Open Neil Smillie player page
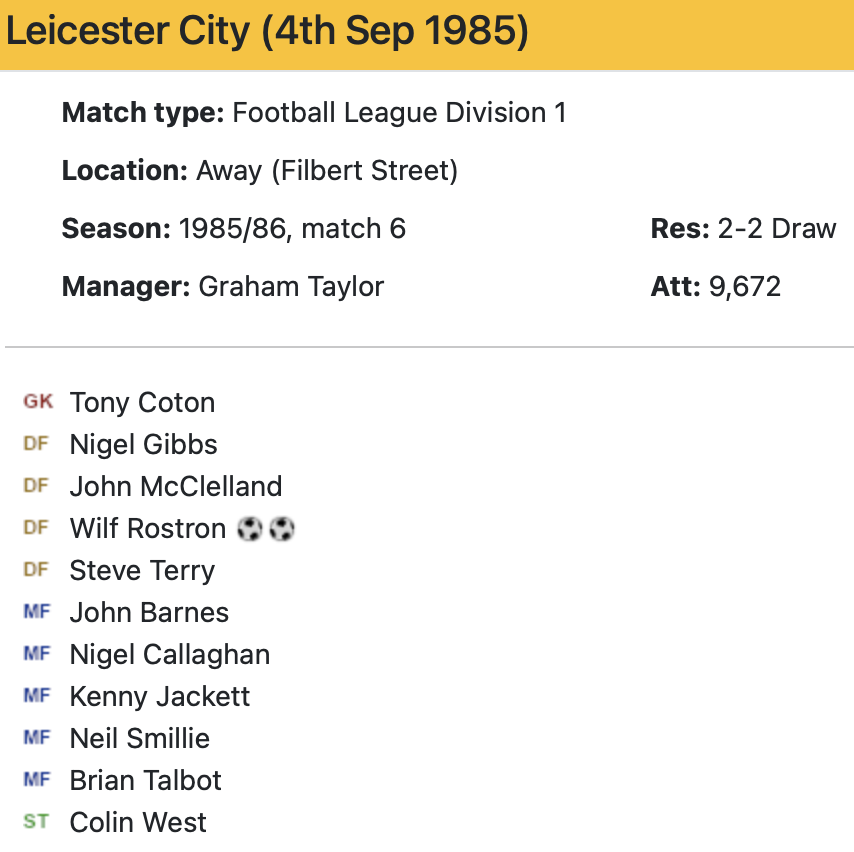Viewport: 854px width, 852px height. 140,739
